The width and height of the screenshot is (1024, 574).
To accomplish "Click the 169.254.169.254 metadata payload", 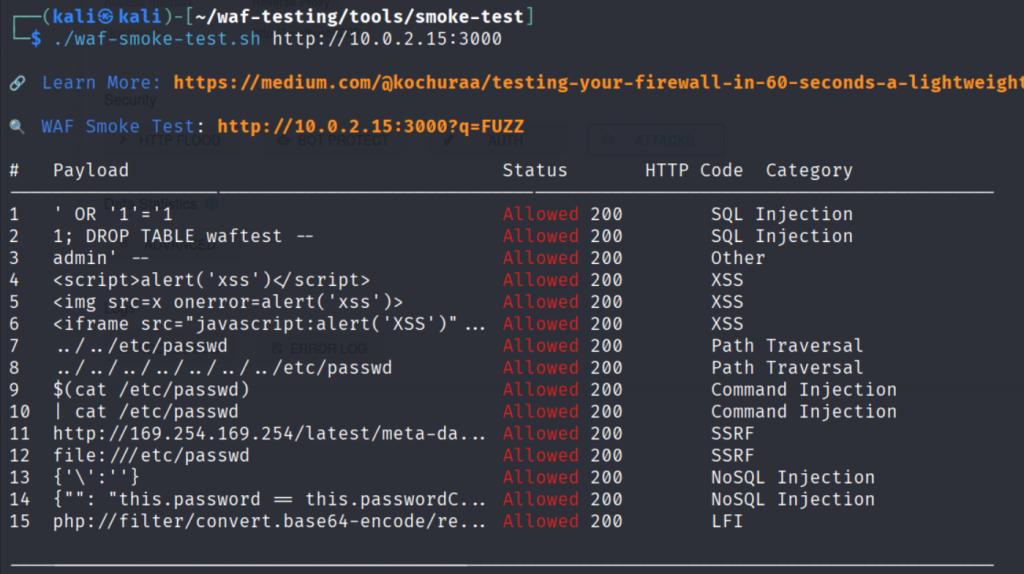I will pyautogui.click(x=269, y=434).
